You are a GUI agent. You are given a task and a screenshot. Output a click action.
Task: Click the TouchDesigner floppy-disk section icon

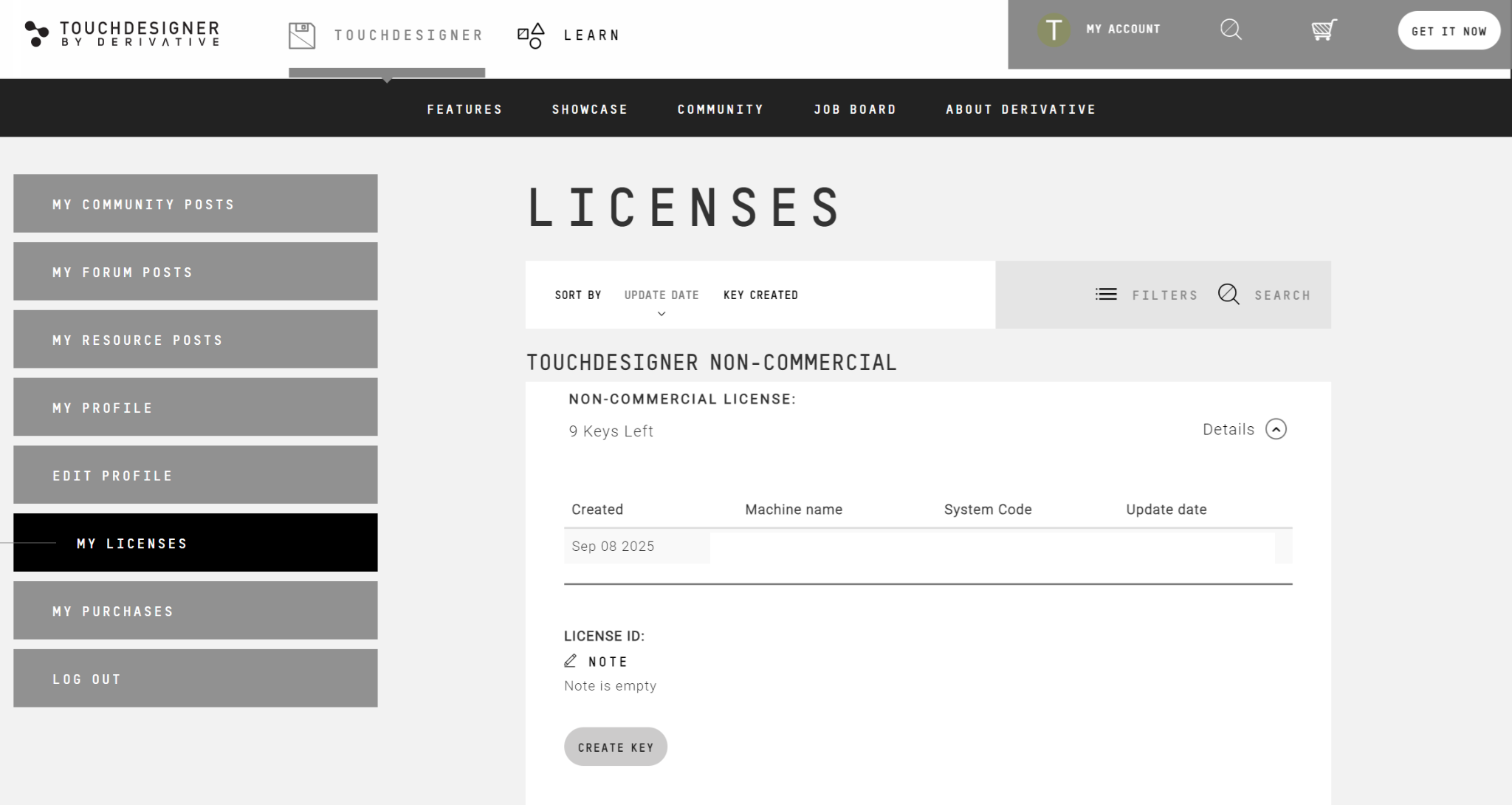tap(302, 35)
